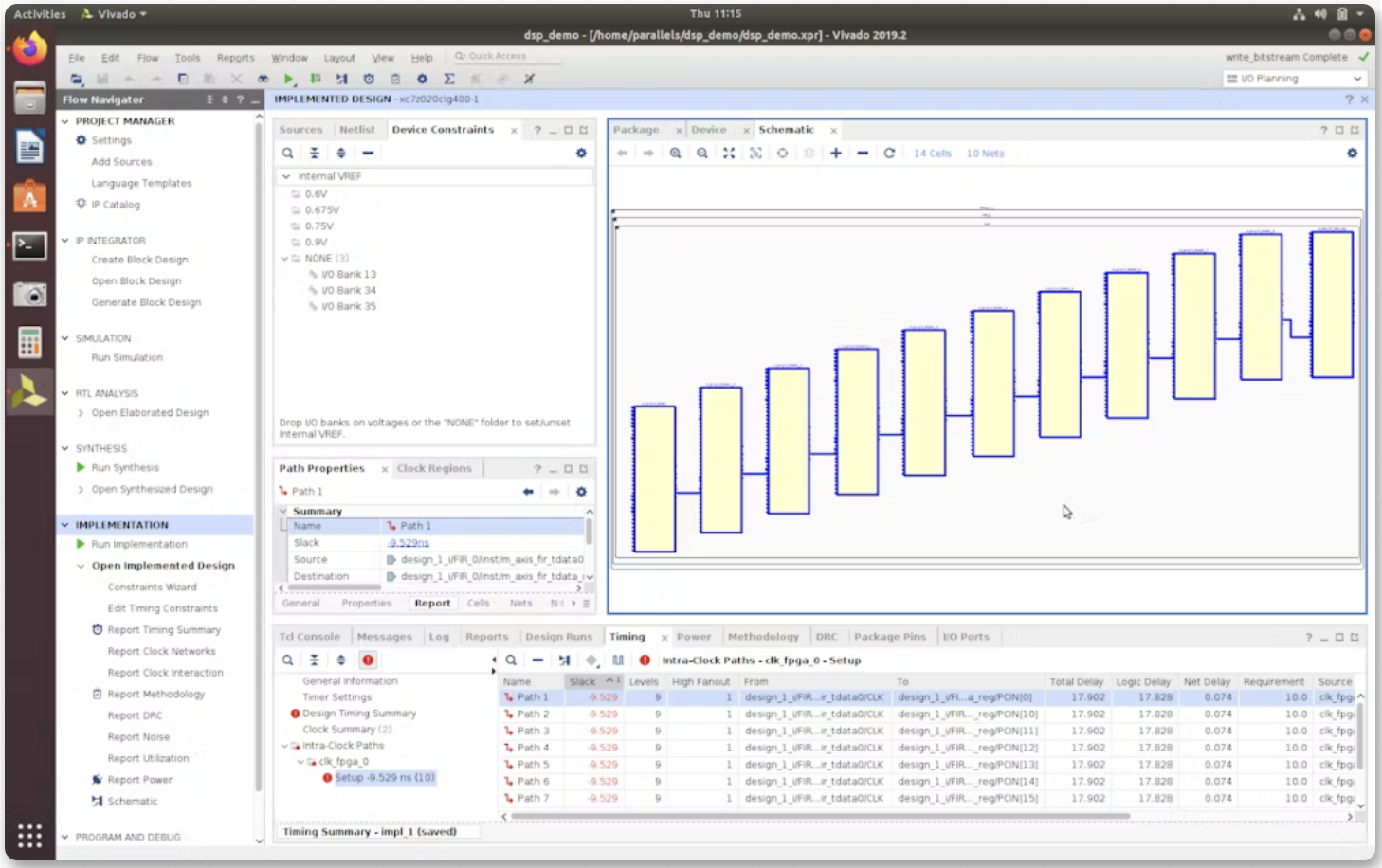
Task: Click the Quick Access search field
Action: [507, 56]
